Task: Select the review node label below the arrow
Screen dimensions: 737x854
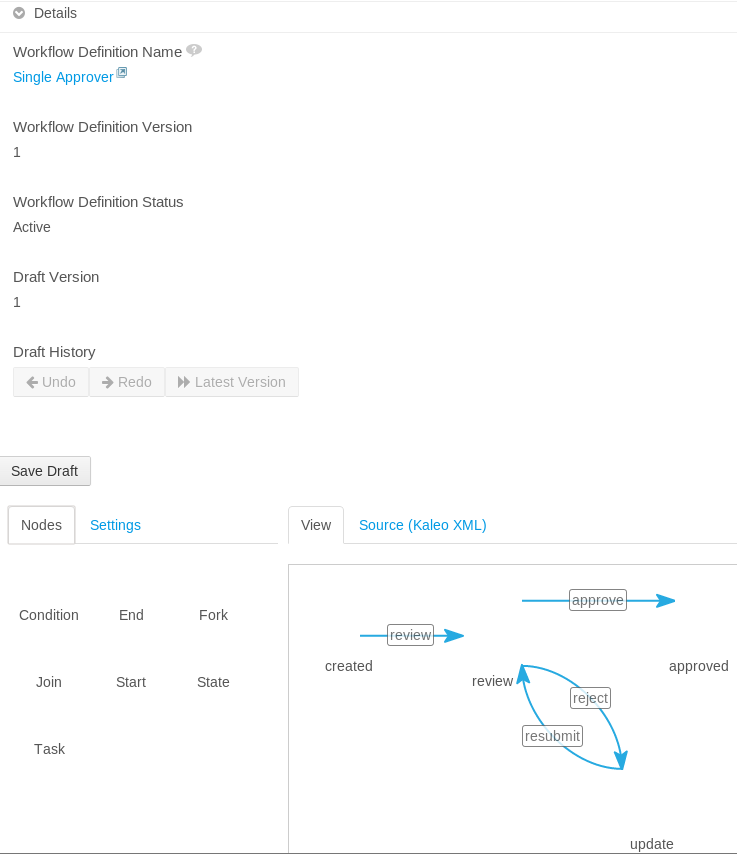Action: pyautogui.click(x=492, y=681)
